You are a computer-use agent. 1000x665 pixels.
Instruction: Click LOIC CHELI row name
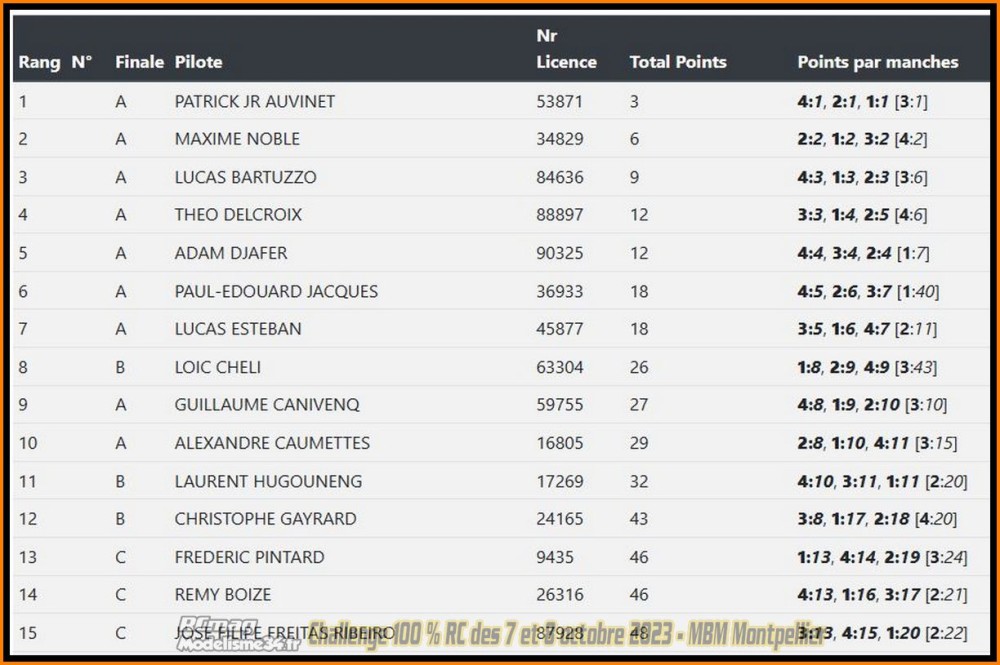217,367
